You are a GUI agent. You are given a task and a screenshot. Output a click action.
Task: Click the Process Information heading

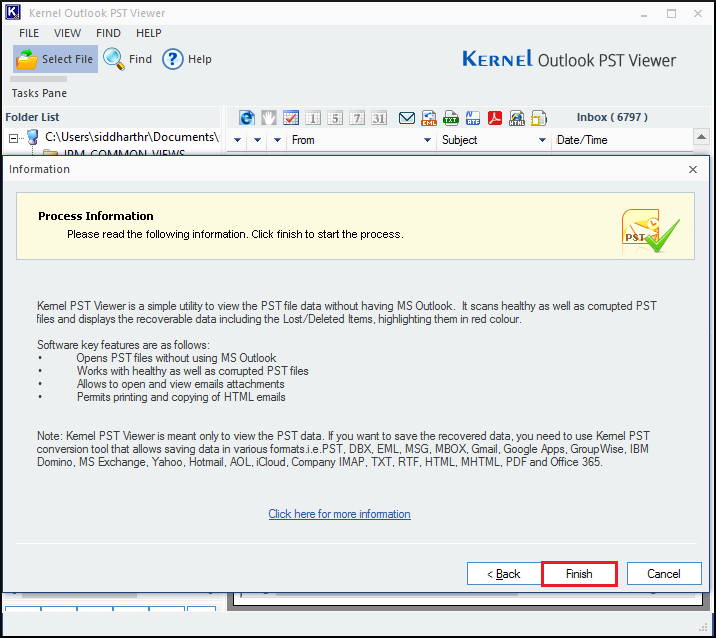click(x=96, y=216)
